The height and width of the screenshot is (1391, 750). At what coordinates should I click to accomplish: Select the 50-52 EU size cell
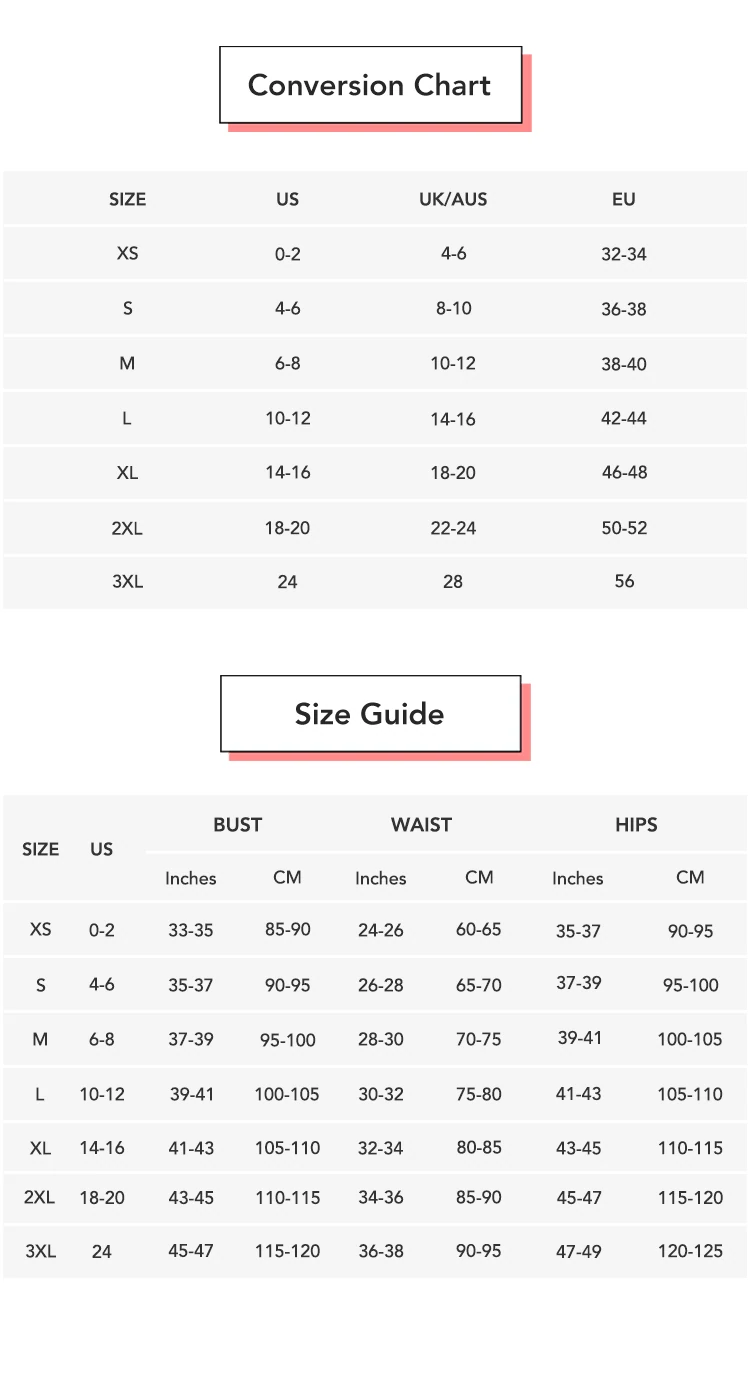[x=624, y=527]
